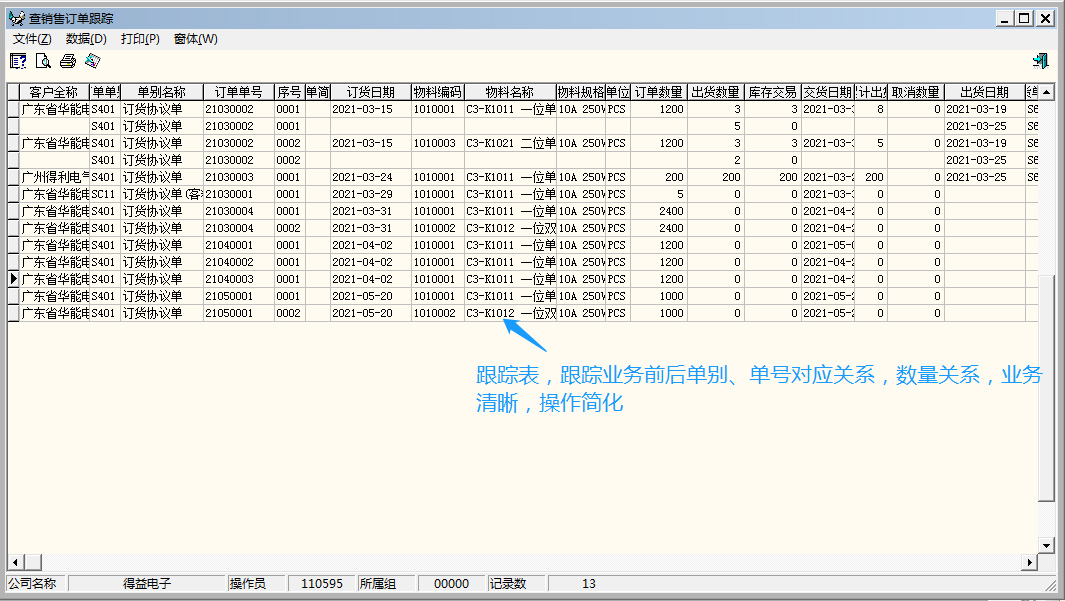Click the application icon in title bar
This screenshot has width=1065, height=601.
[17, 18]
